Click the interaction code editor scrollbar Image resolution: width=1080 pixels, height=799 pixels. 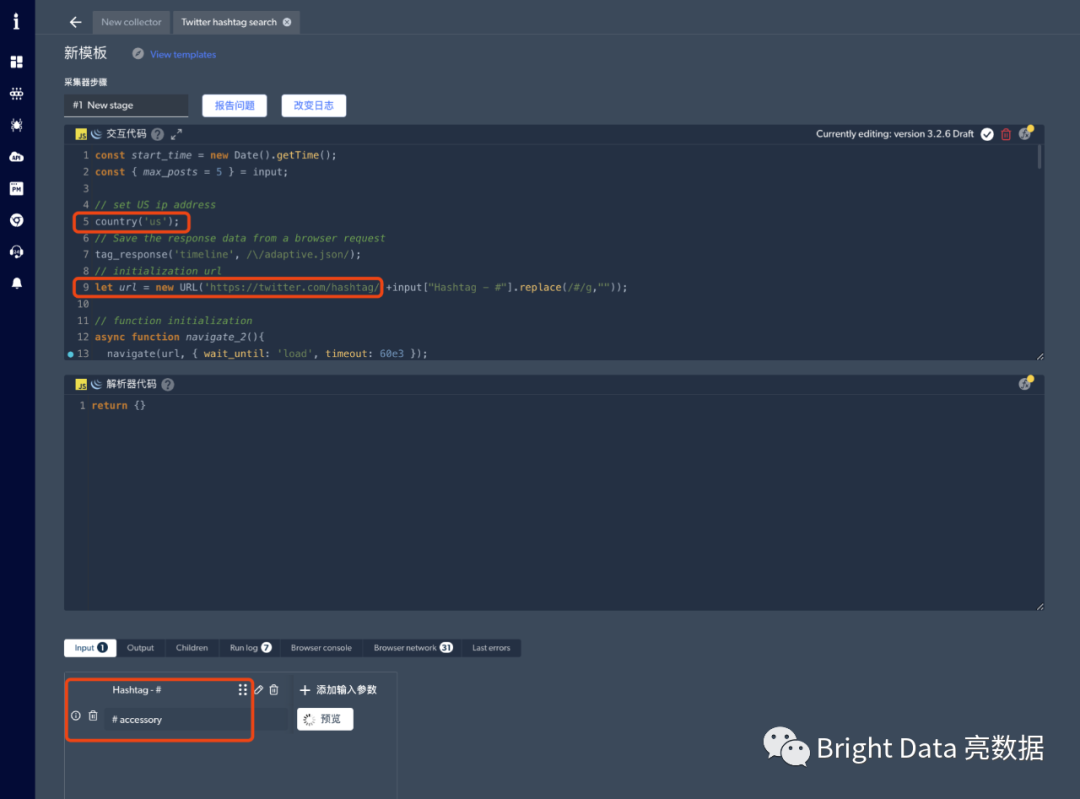[1039, 156]
